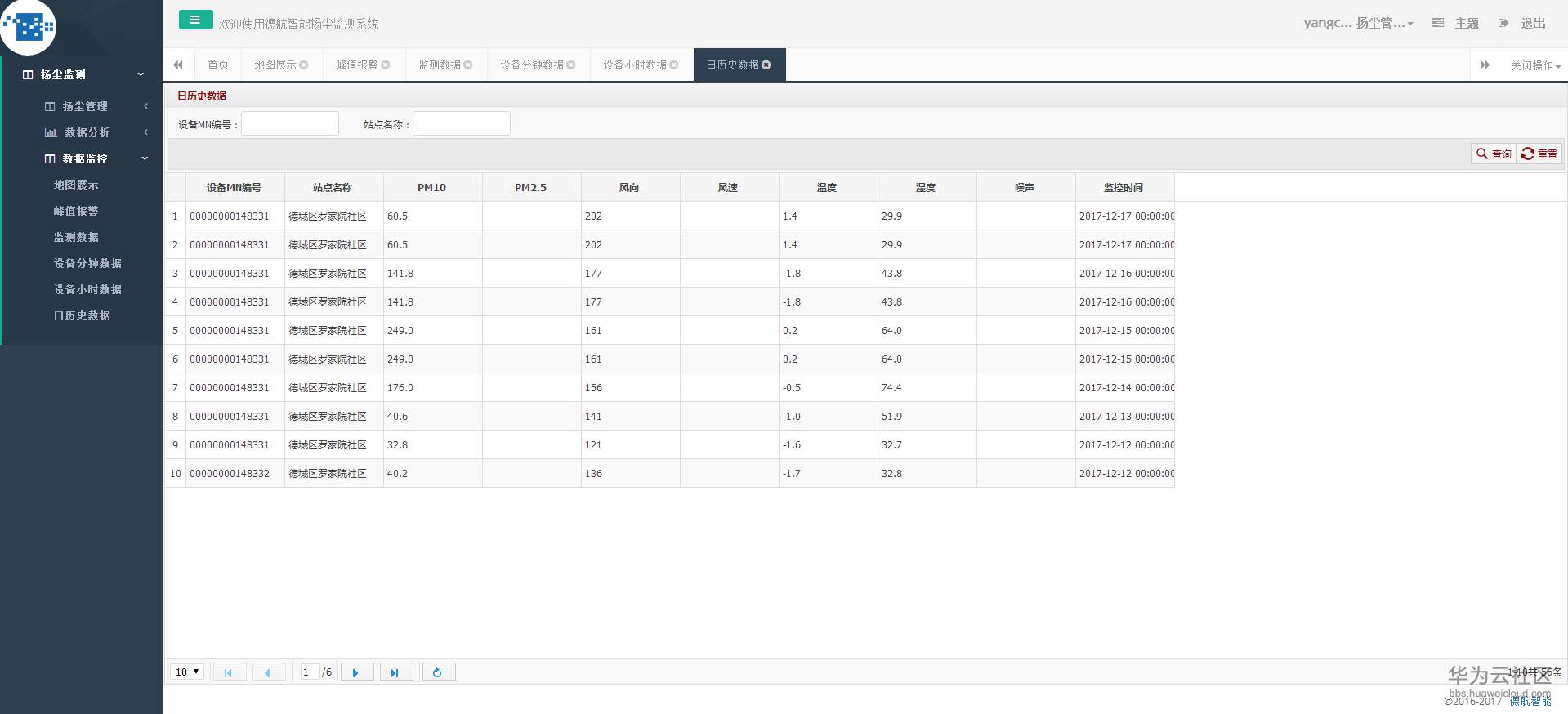Jump to last page of results
The height and width of the screenshot is (714, 1568).
396,672
